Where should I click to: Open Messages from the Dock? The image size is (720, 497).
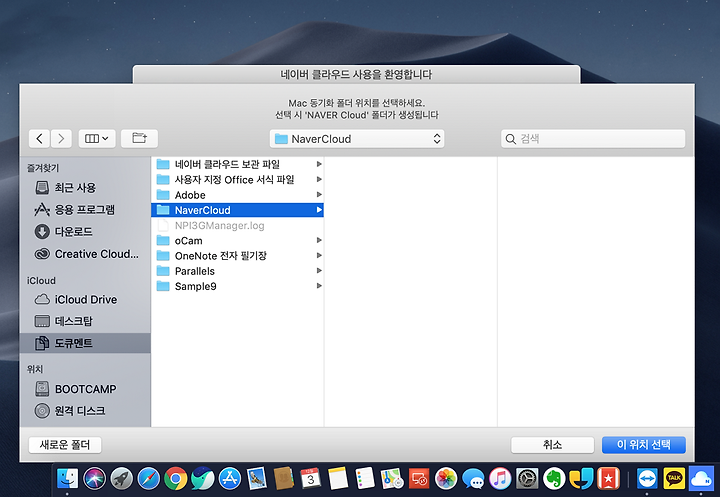pyautogui.click(x=473, y=479)
